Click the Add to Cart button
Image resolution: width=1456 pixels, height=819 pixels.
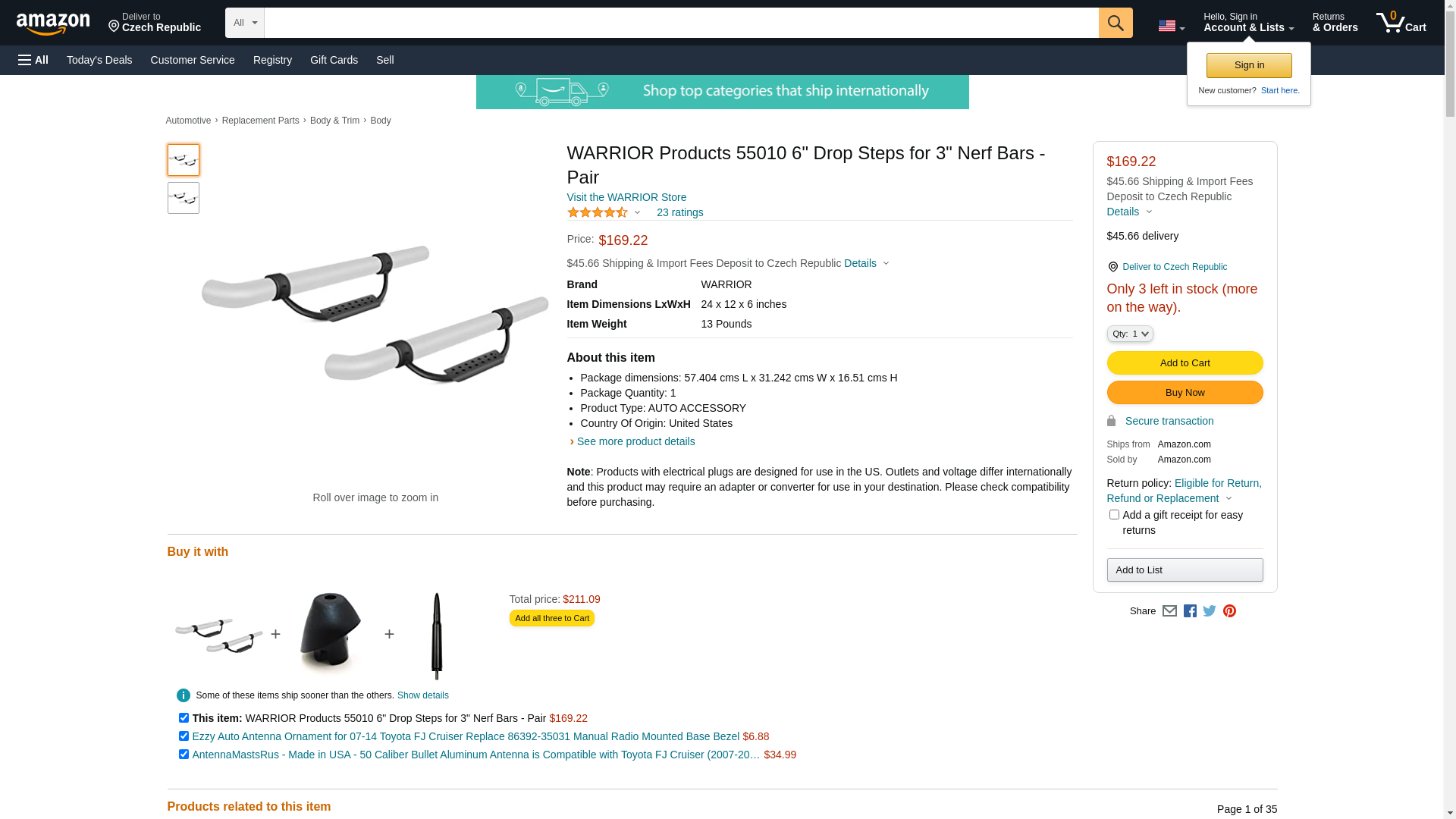(x=1185, y=363)
